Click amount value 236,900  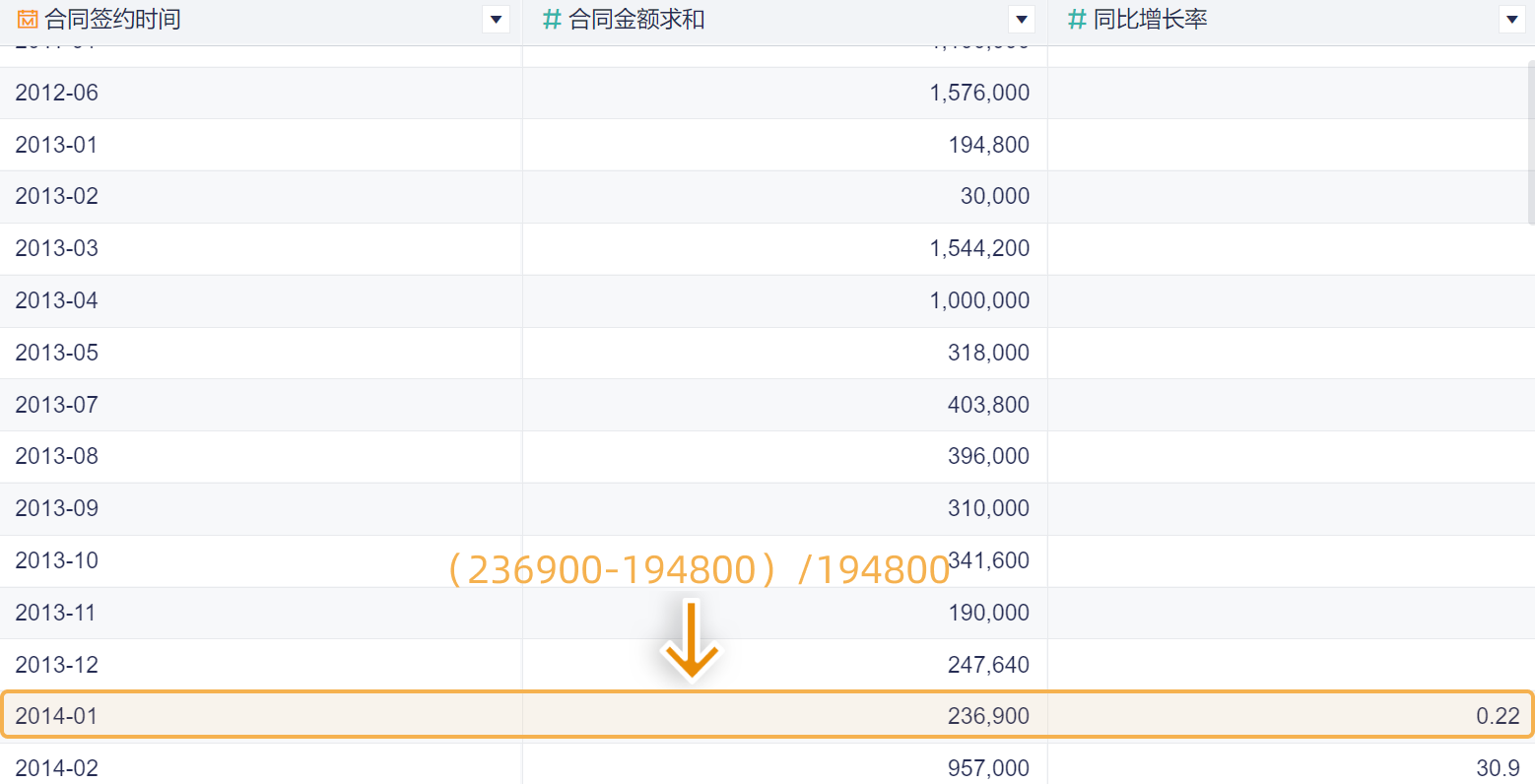pyautogui.click(x=989, y=716)
